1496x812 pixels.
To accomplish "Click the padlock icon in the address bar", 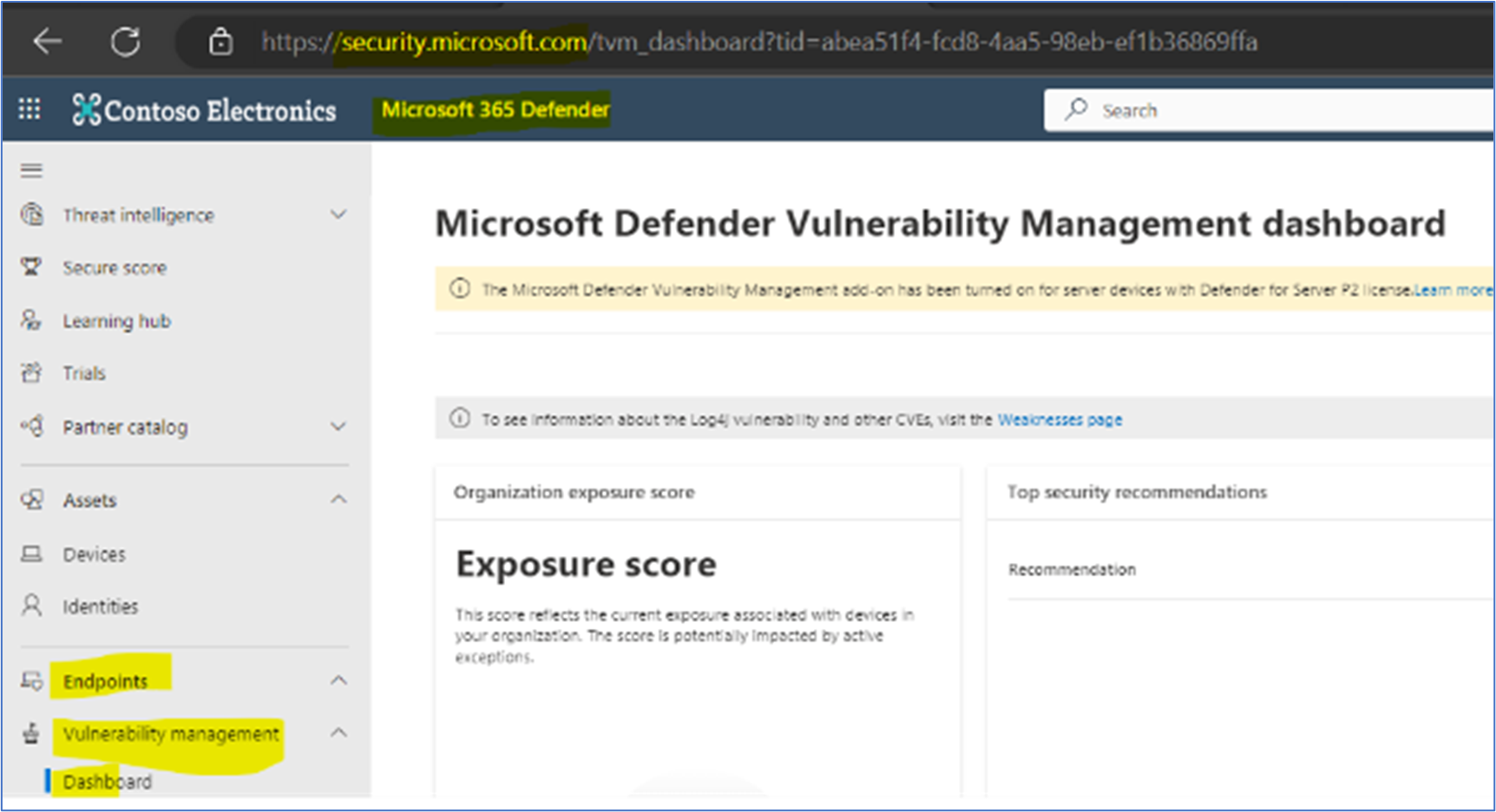I will coord(221,41).
